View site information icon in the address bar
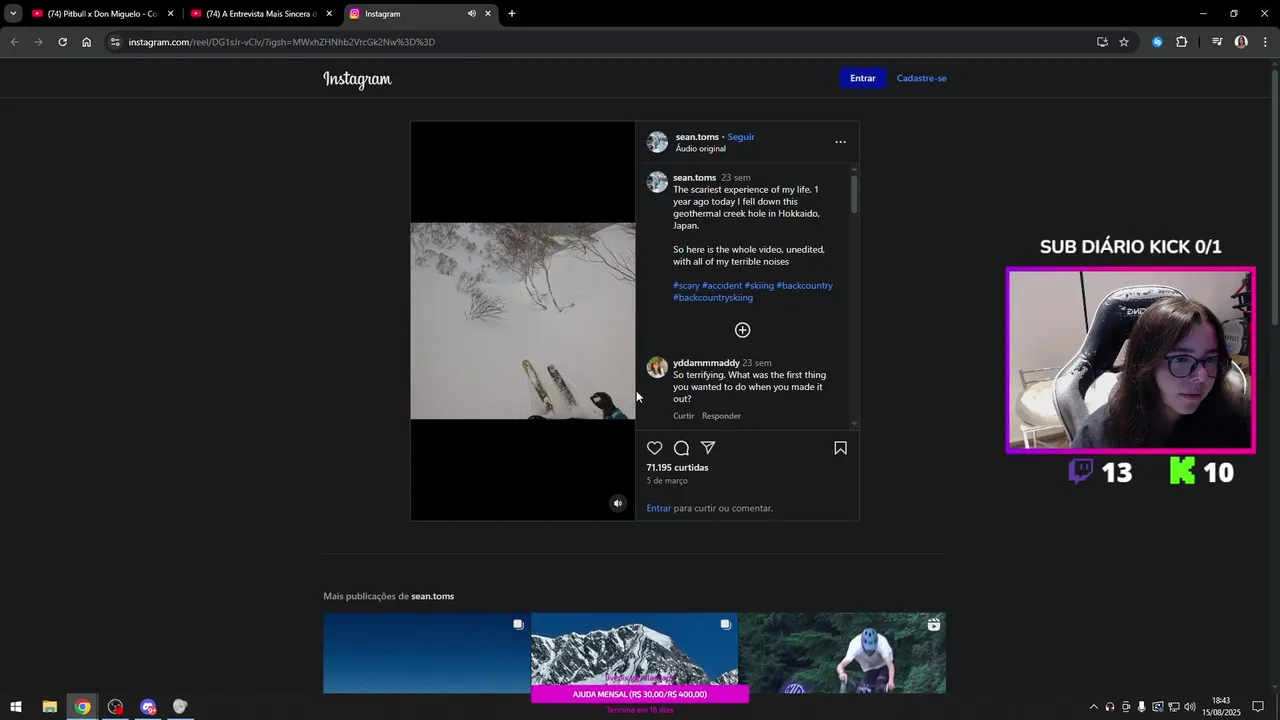Image resolution: width=1280 pixels, height=720 pixels. pos(115,42)
